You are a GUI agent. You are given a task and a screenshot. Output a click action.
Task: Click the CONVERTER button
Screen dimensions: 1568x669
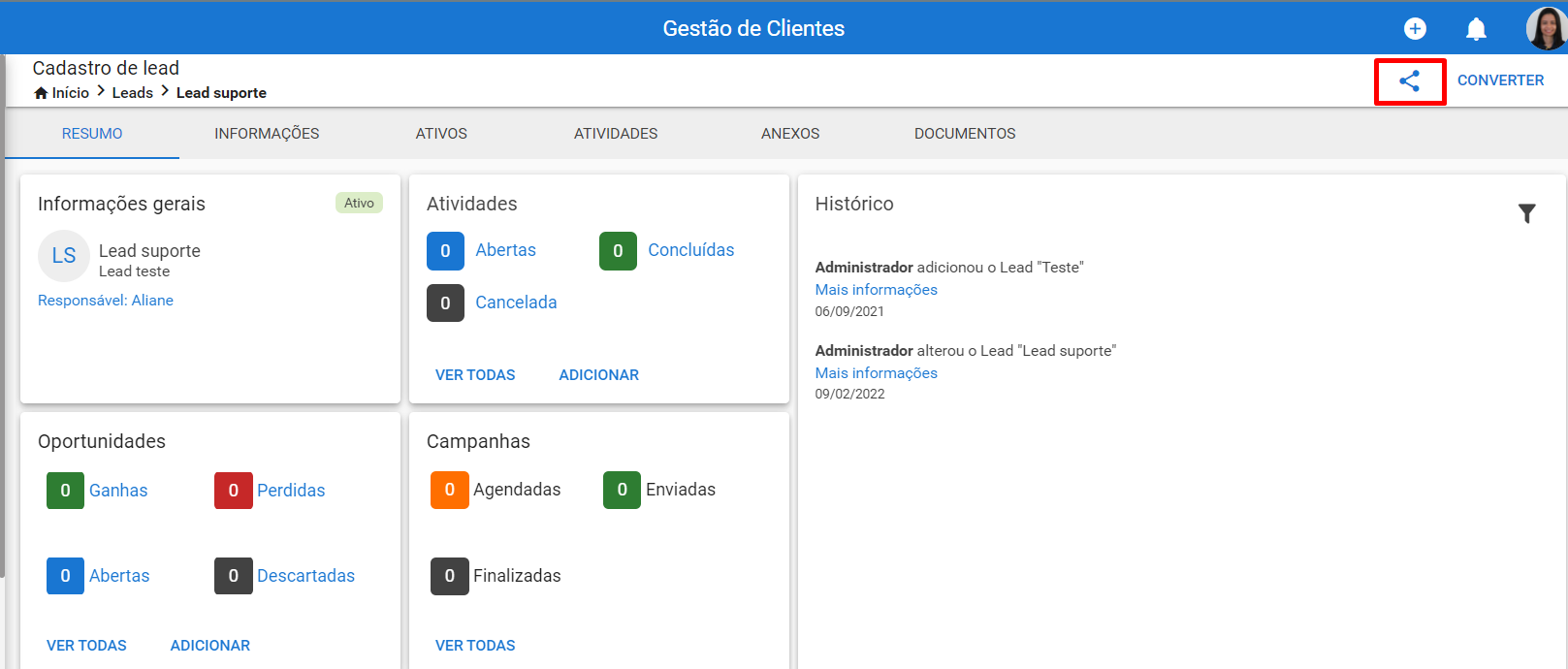(x=1500, y=80)
